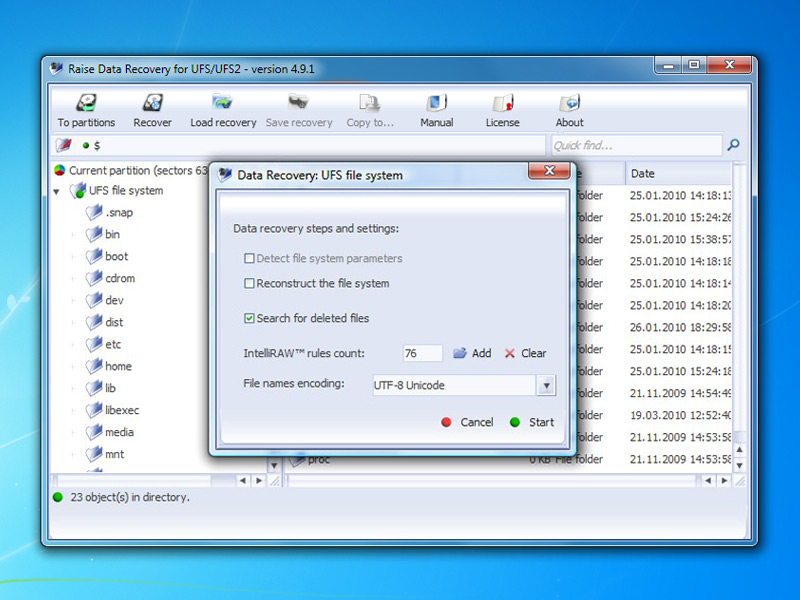Click date 21.11.2009 14:54:49 cell

point(680,393)
